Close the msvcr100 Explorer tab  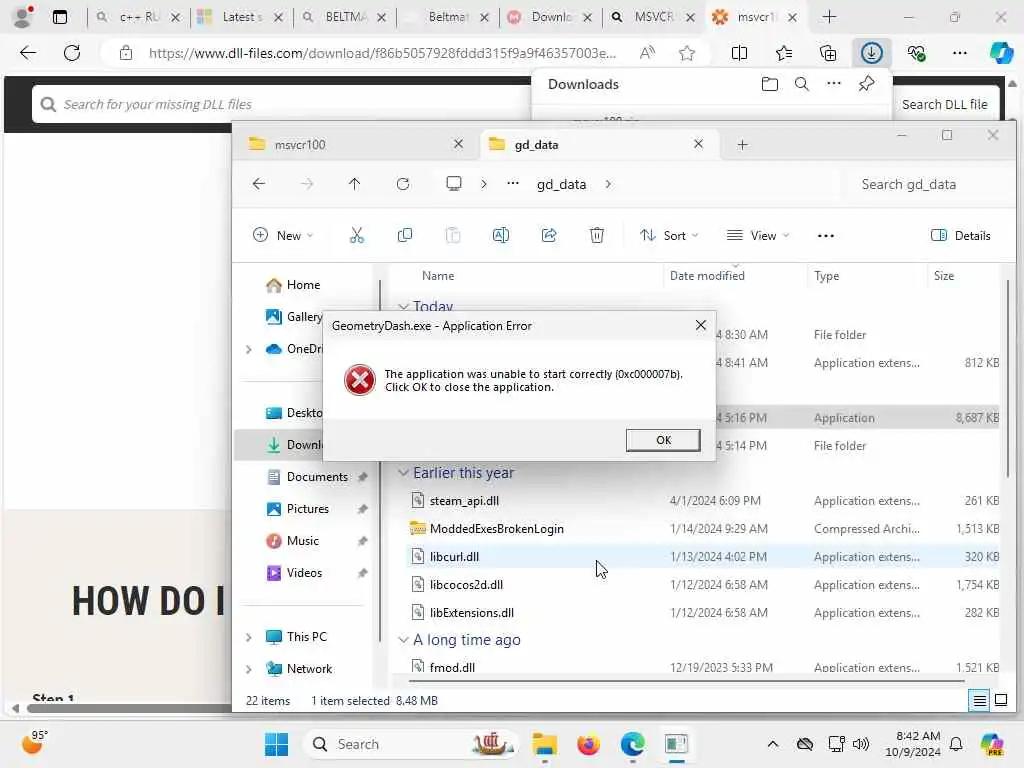[458, 144]
